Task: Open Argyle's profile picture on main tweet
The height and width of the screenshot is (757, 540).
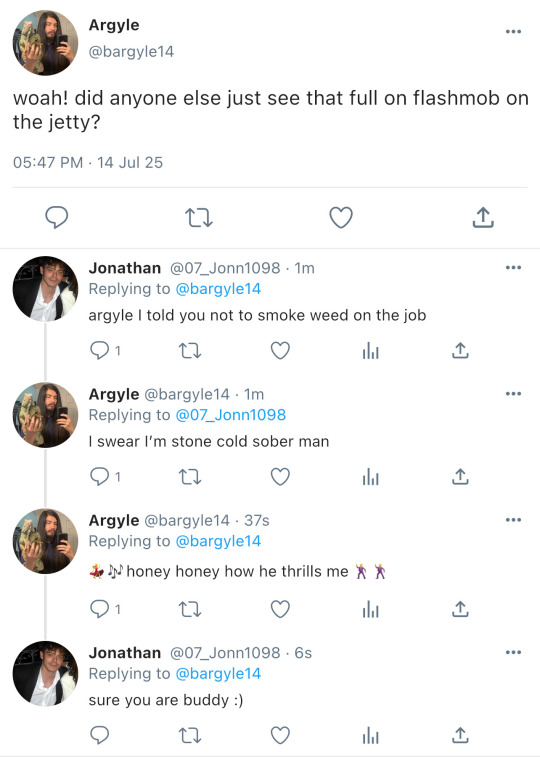Action: (45, 43)
